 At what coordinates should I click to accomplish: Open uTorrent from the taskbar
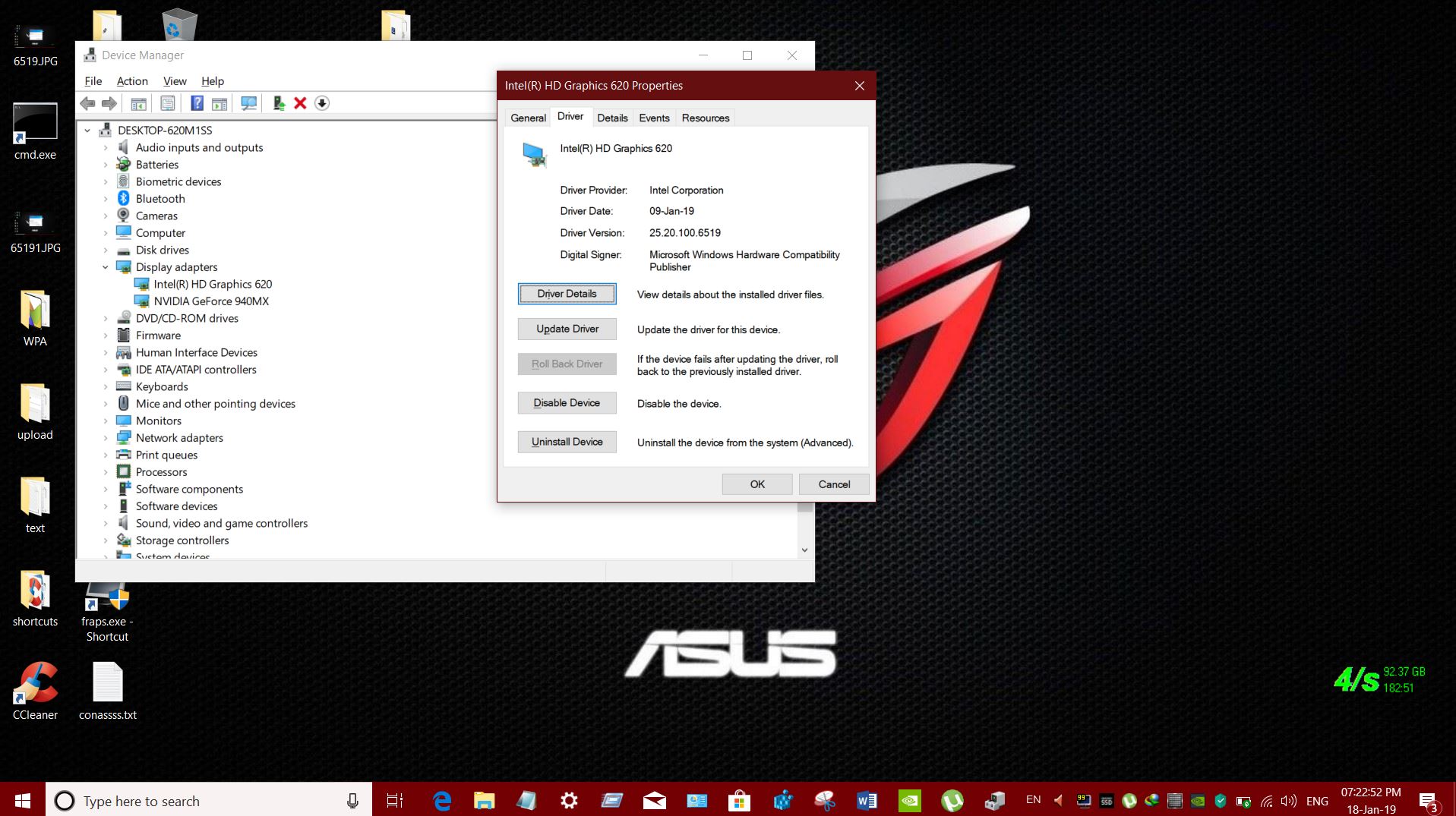tap(952, 800)
